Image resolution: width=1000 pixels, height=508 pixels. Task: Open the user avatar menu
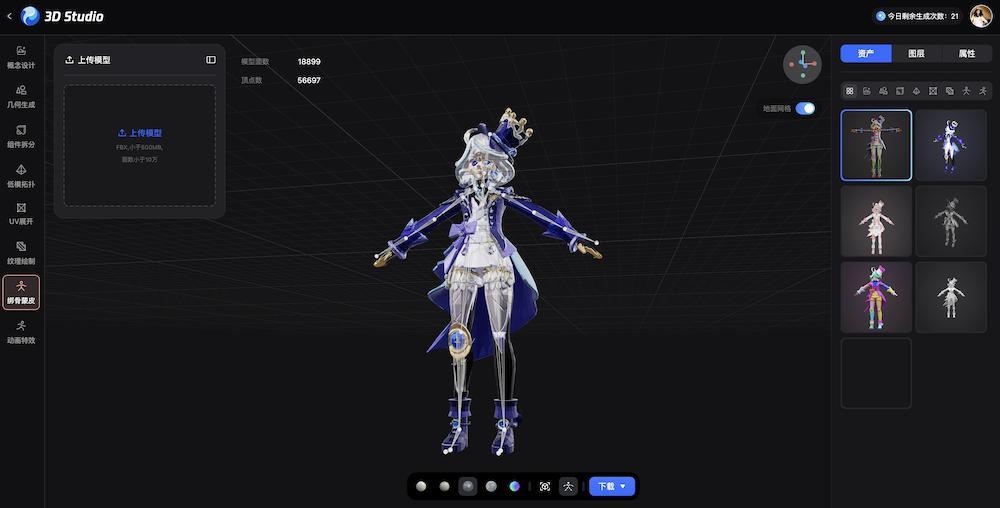coord(980,16)
